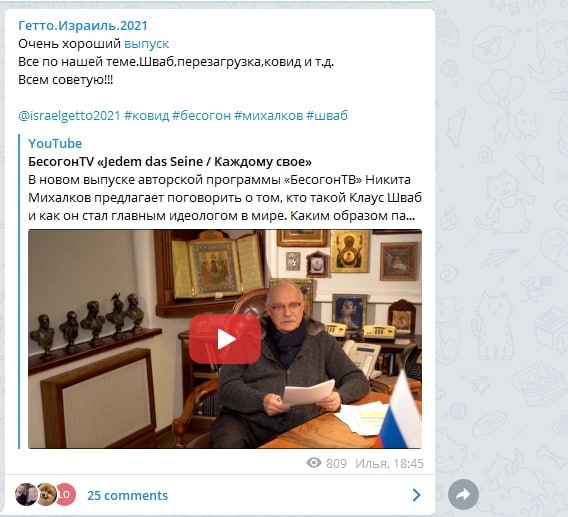This screenshot has width=568, height=517.
Task: Open the YouTube source label
Action: point(55,143)
